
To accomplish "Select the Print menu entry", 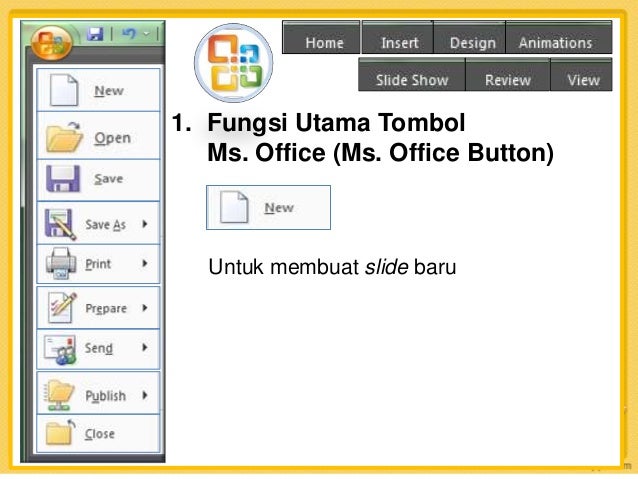I will (x=98, y=264).
